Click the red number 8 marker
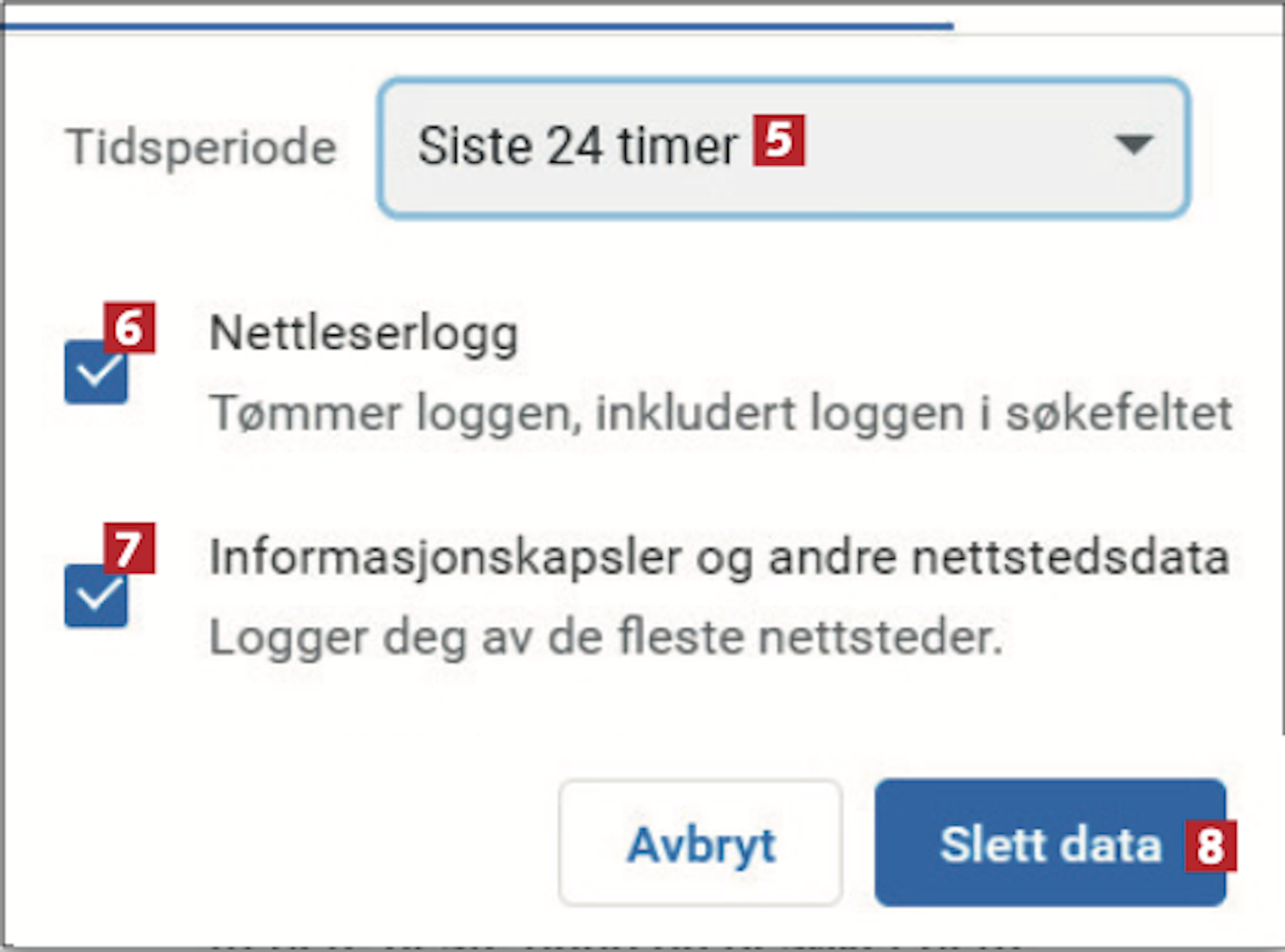Screen dimensions: 1285x952 [1210, 845]
